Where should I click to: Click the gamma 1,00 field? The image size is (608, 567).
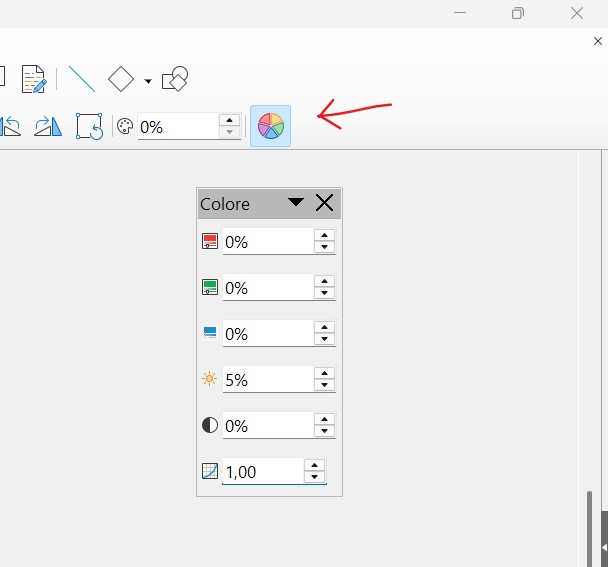point(263,471)
